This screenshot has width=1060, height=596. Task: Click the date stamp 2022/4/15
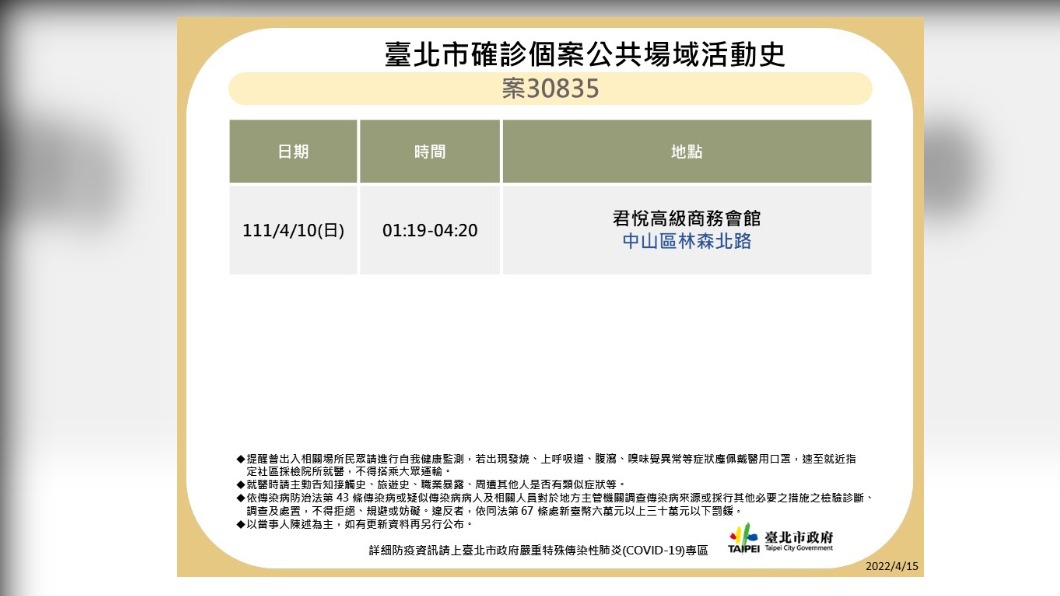(x=892, y=566)
